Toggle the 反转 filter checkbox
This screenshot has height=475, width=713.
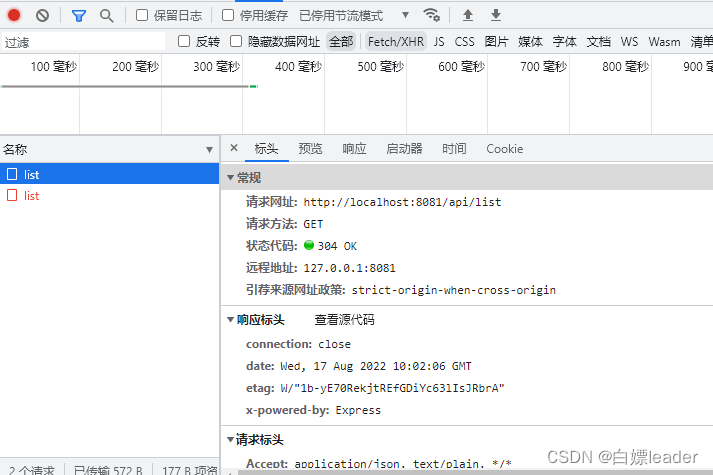click(184, 41)
